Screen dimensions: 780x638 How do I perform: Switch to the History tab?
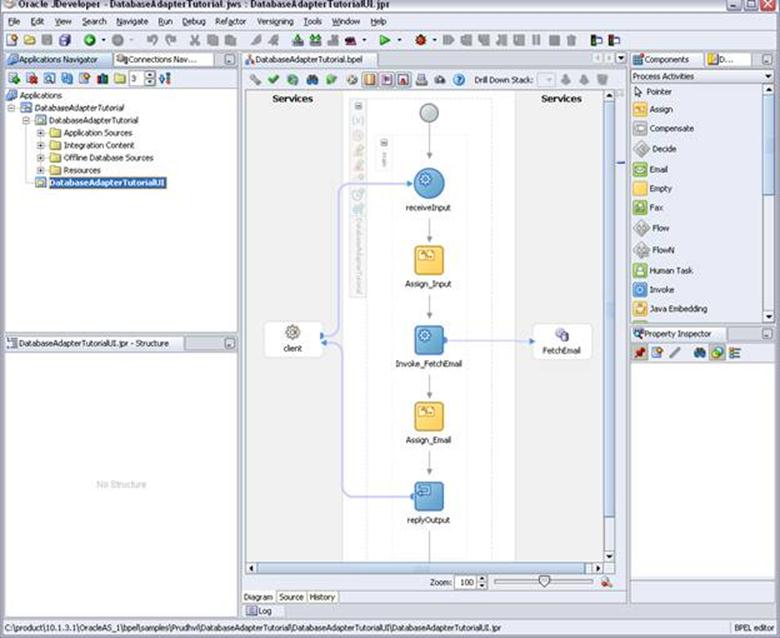[322, 597]
